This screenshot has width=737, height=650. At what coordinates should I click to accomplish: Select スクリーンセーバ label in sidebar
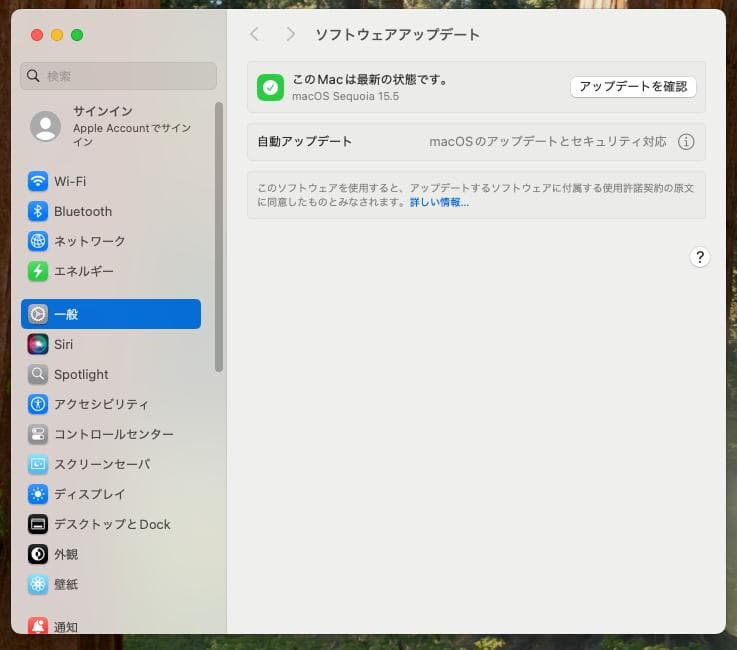(x=102, y=464)
